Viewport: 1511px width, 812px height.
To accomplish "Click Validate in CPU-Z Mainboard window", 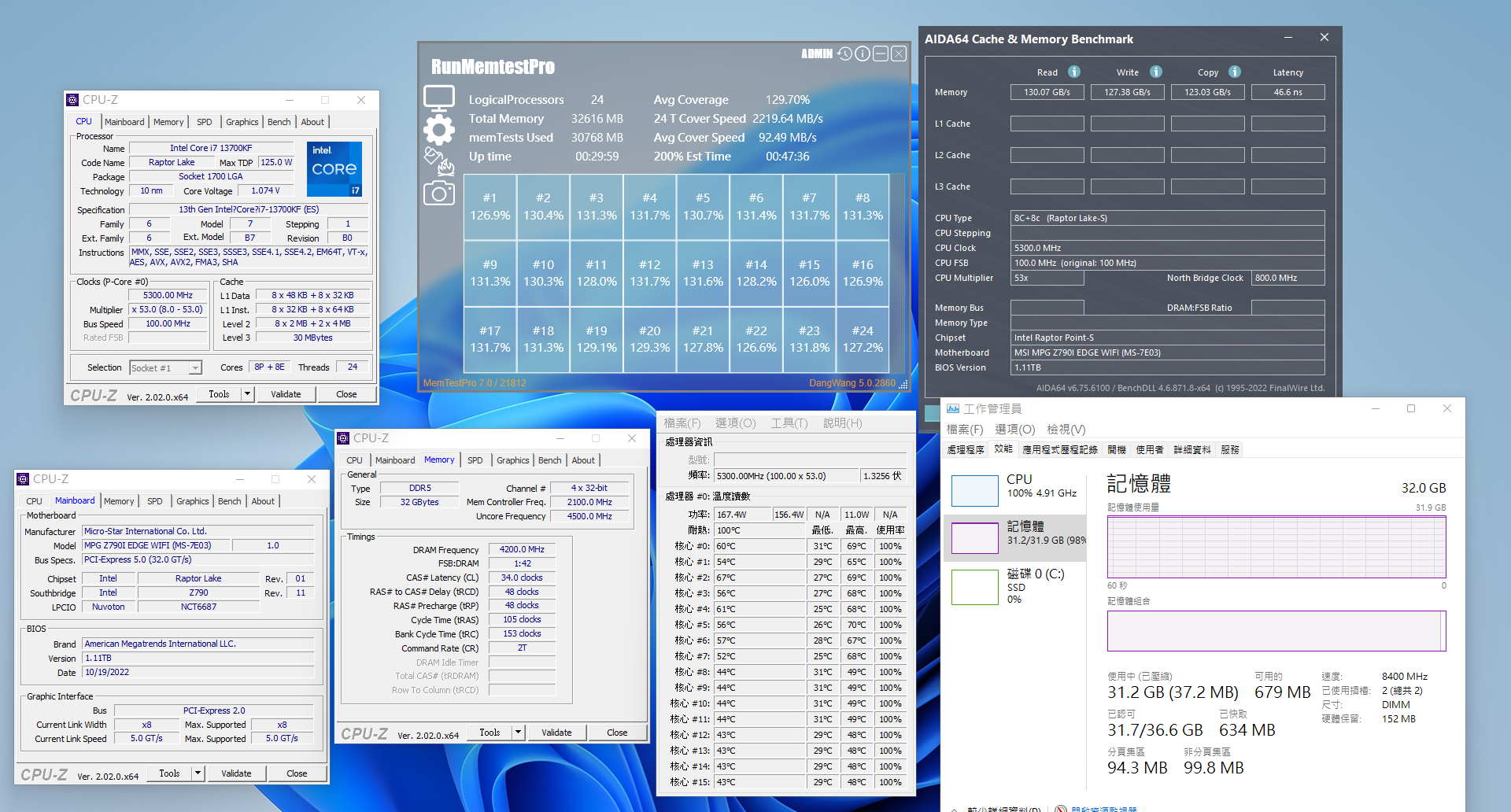I will coord(236,773).
